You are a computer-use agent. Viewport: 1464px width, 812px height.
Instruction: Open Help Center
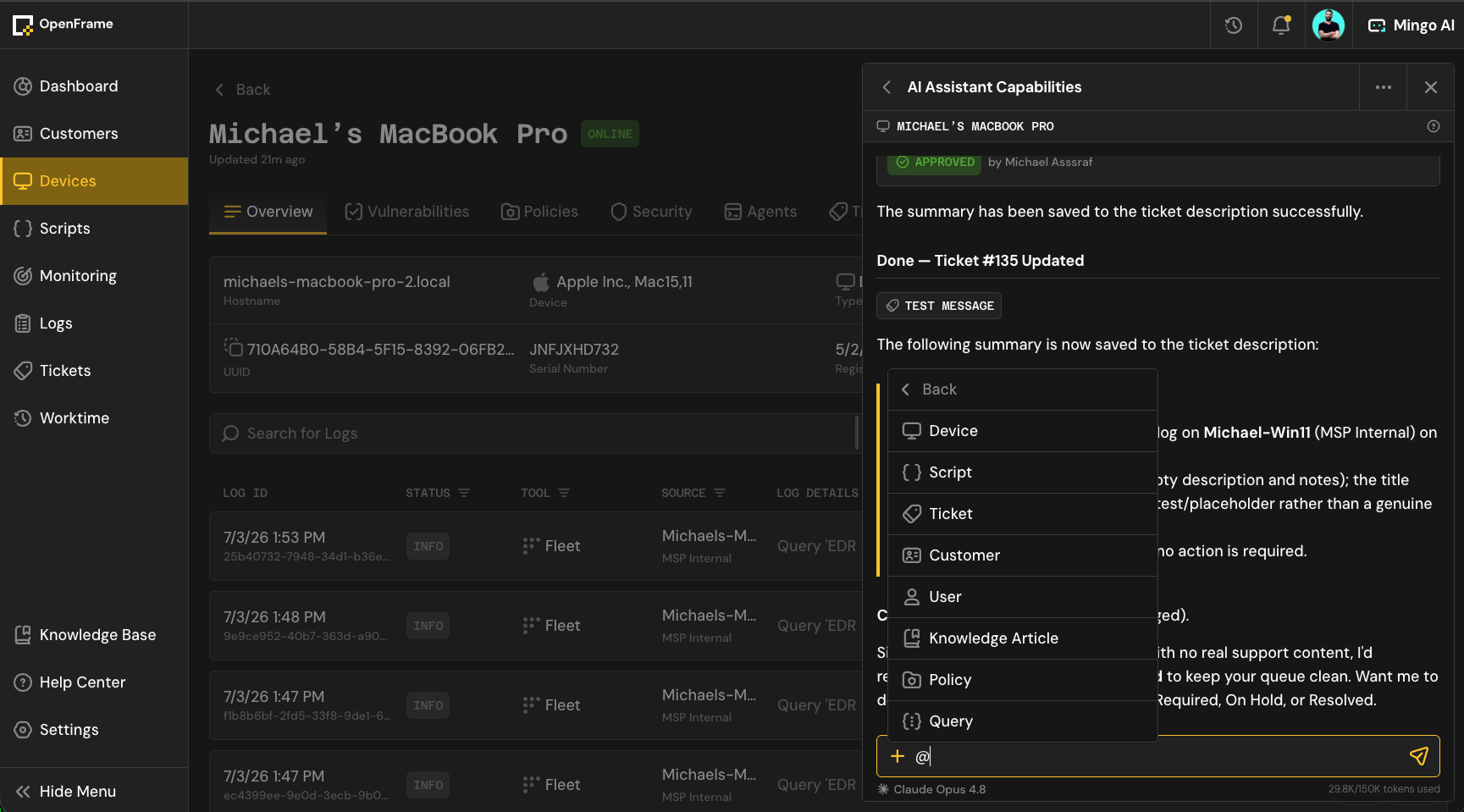94,682
